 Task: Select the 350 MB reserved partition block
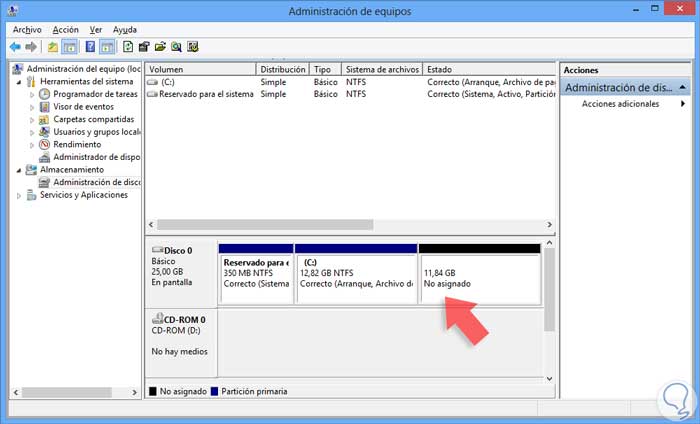(x=256, y=274)
